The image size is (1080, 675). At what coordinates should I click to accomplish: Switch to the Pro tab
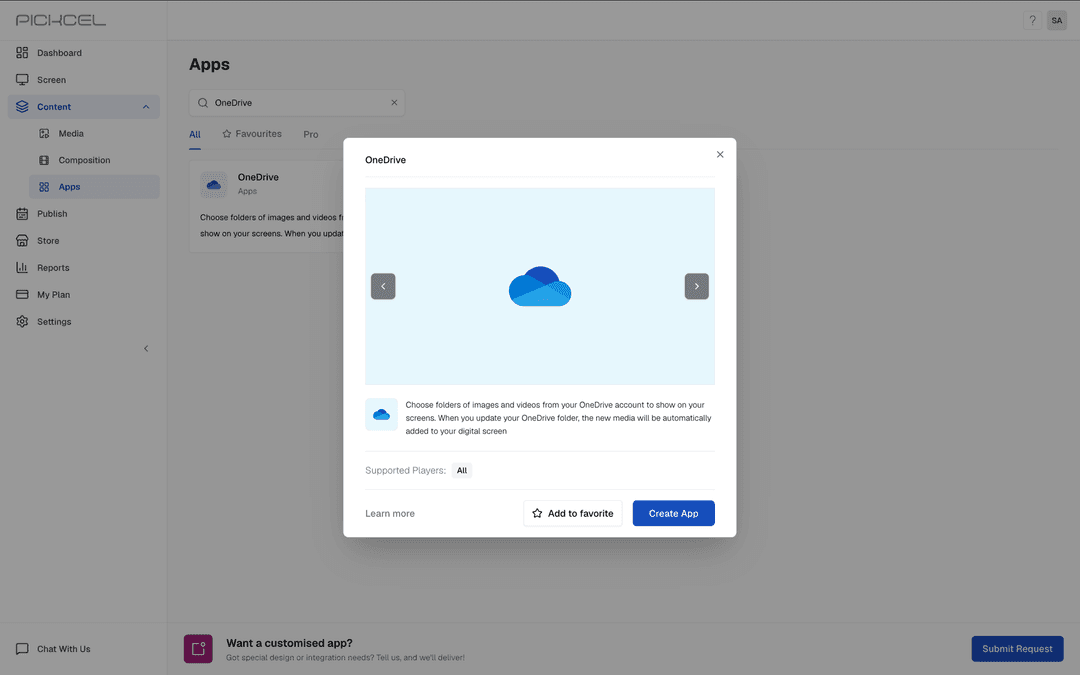click(311, 134)
